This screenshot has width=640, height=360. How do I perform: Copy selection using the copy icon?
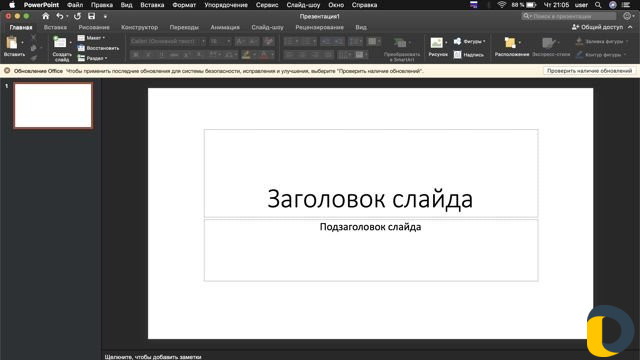(33, 48)
